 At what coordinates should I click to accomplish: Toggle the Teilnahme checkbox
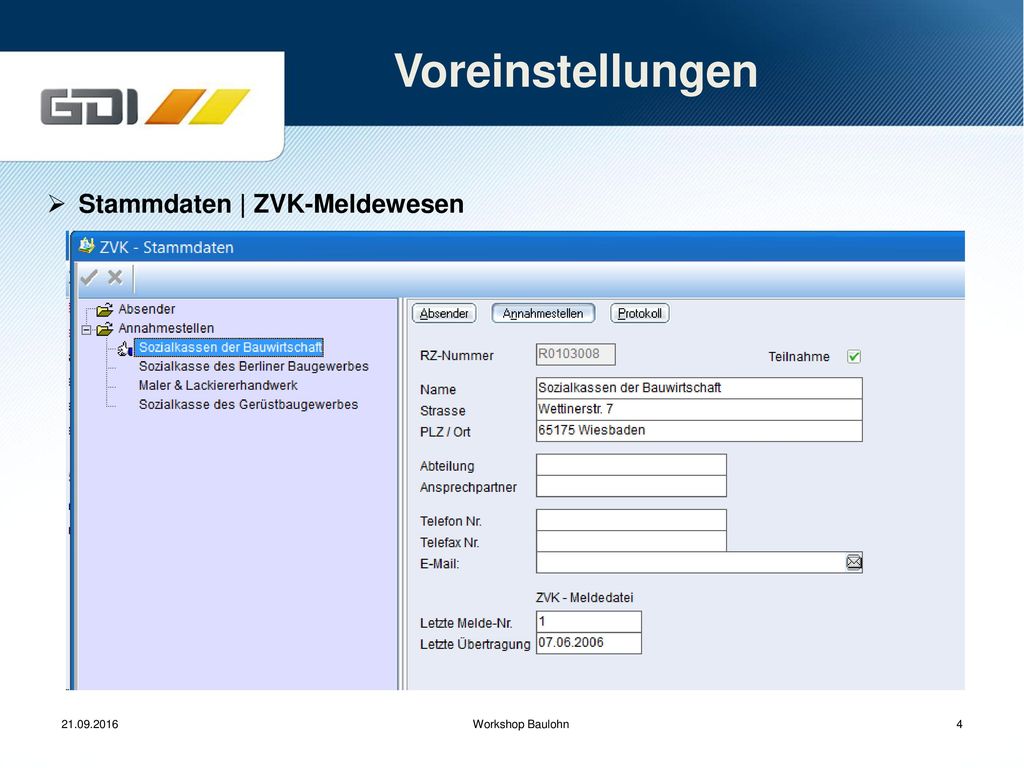tap(854, 357)
